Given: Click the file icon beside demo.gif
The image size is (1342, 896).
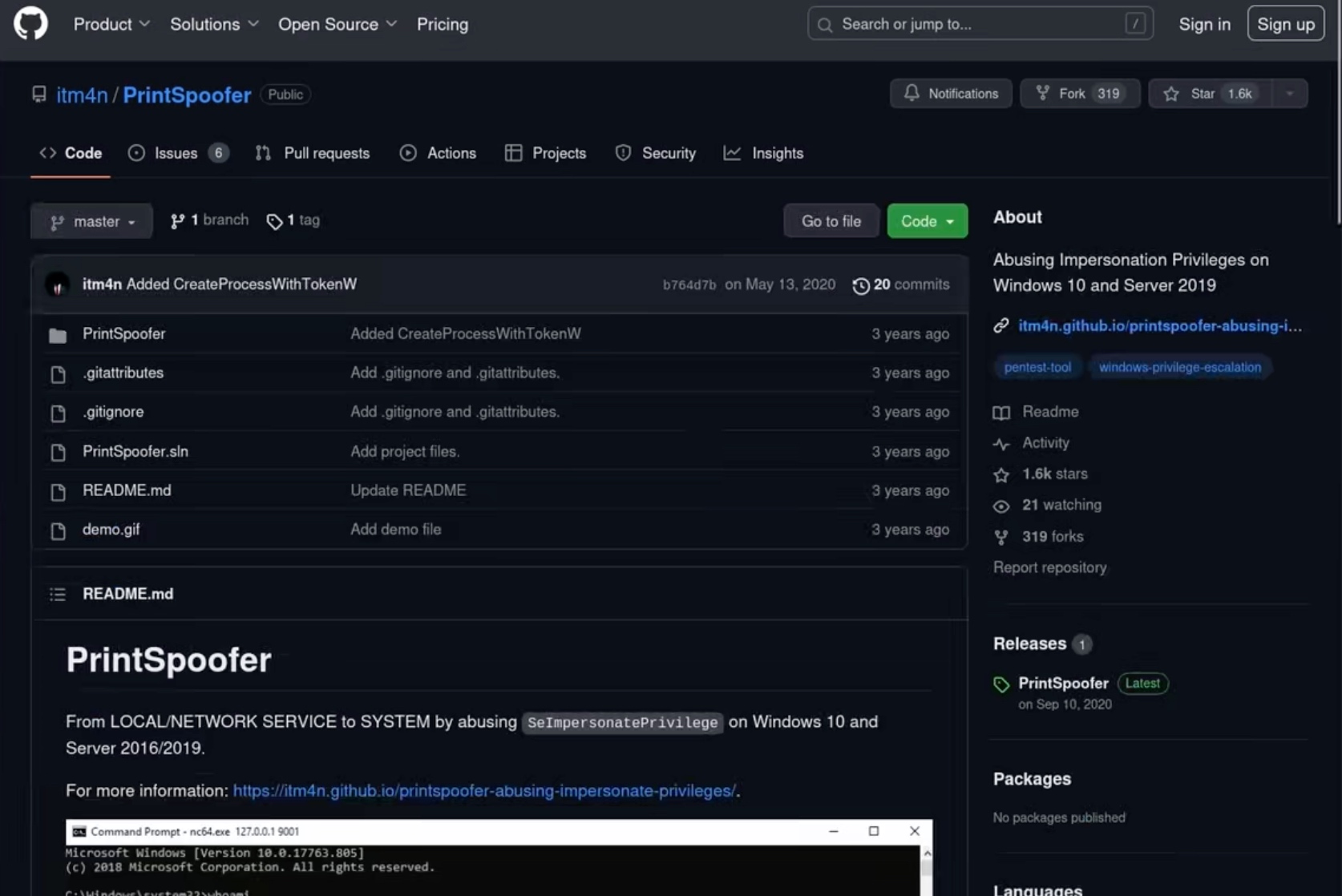Looking at the screenshot, I should click(58, 531).
